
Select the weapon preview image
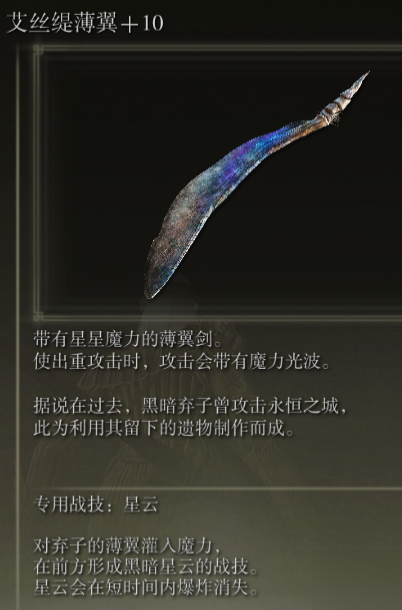257,185
